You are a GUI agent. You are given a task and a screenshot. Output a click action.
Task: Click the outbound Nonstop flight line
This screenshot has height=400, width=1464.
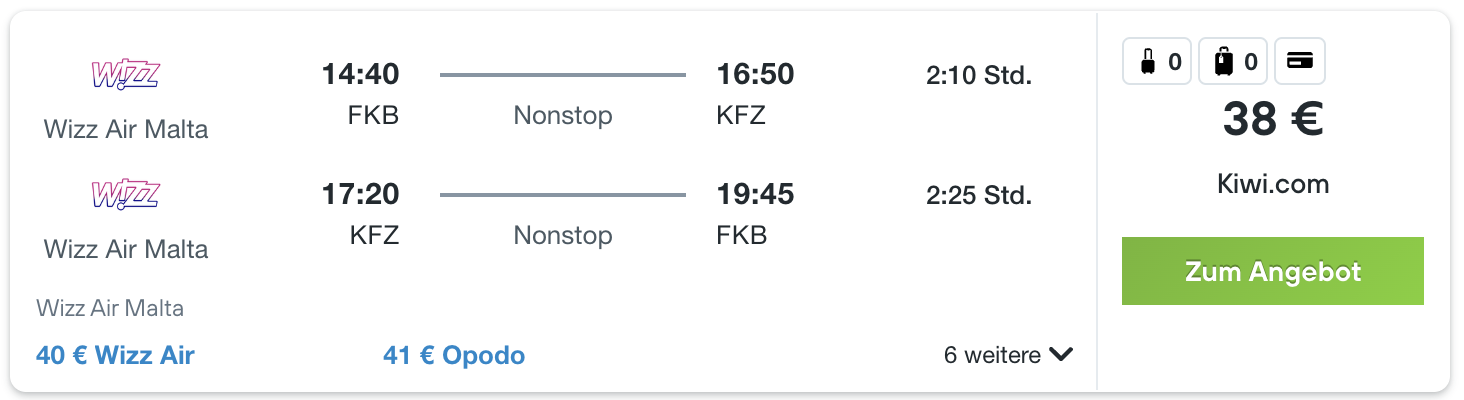point(563,75)
